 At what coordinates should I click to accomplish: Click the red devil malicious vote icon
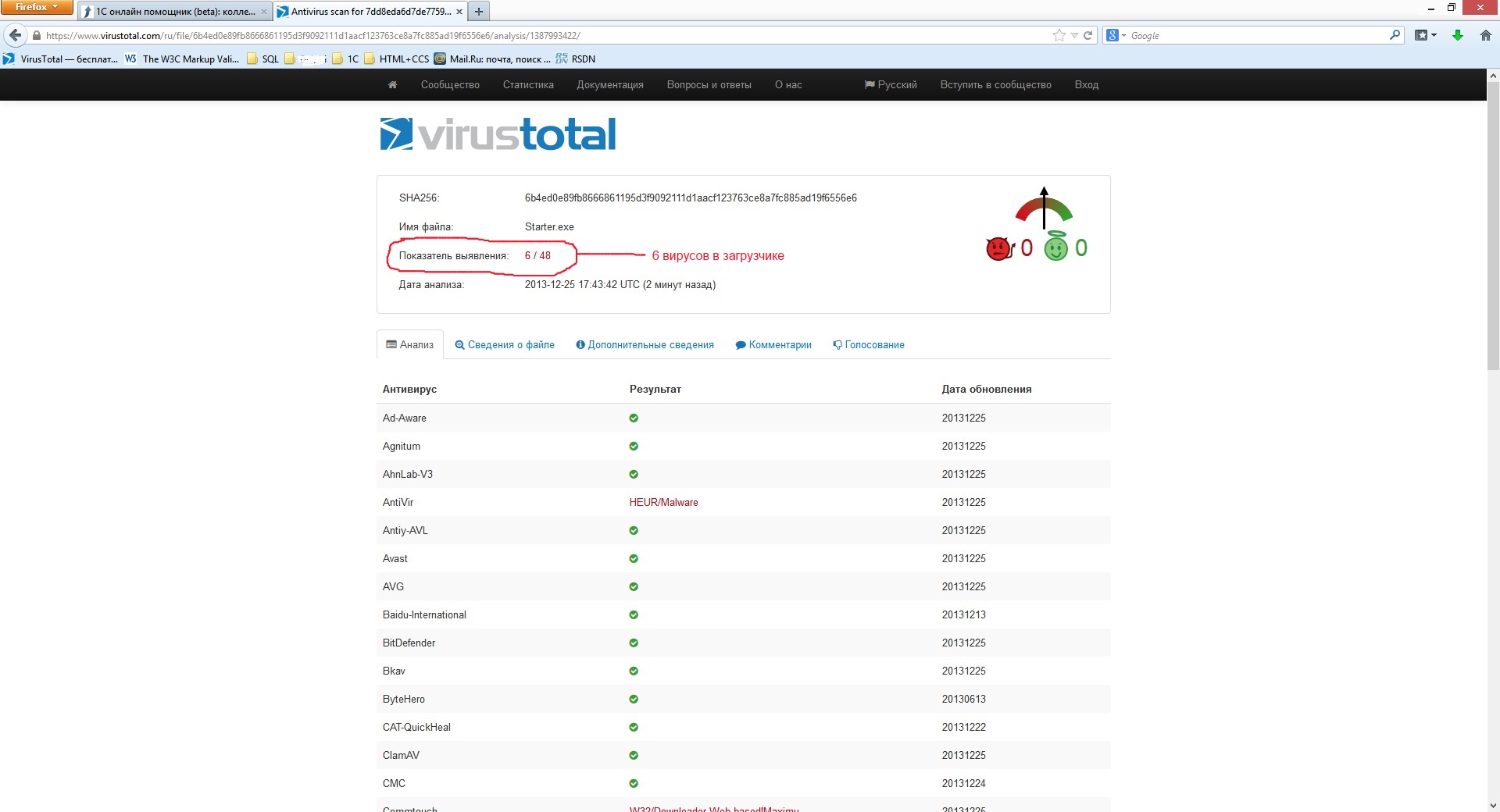click(999, 248)
